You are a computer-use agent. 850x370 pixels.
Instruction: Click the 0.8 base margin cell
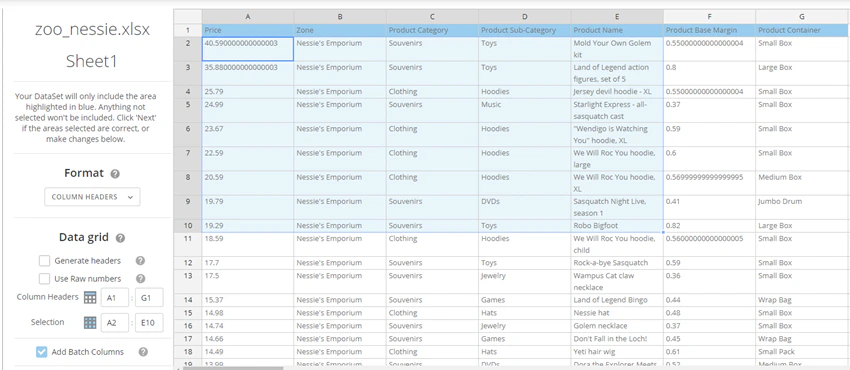click(x=709, y=73)
